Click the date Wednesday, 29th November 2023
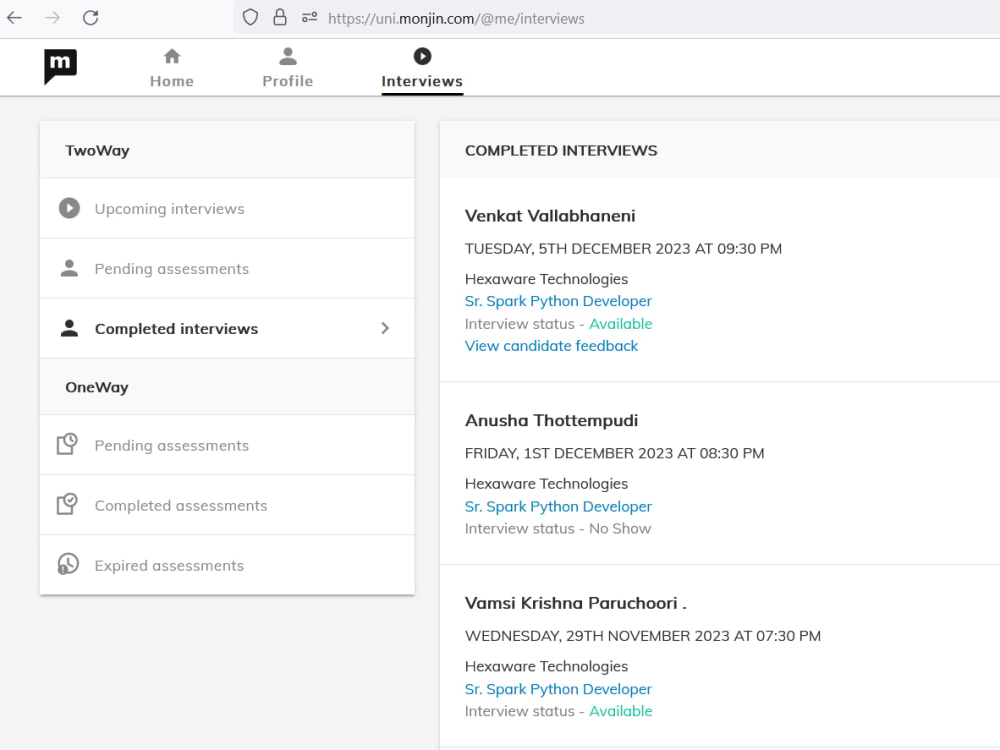Screen dimensions: 1000x750 click(x=642, y=636)
